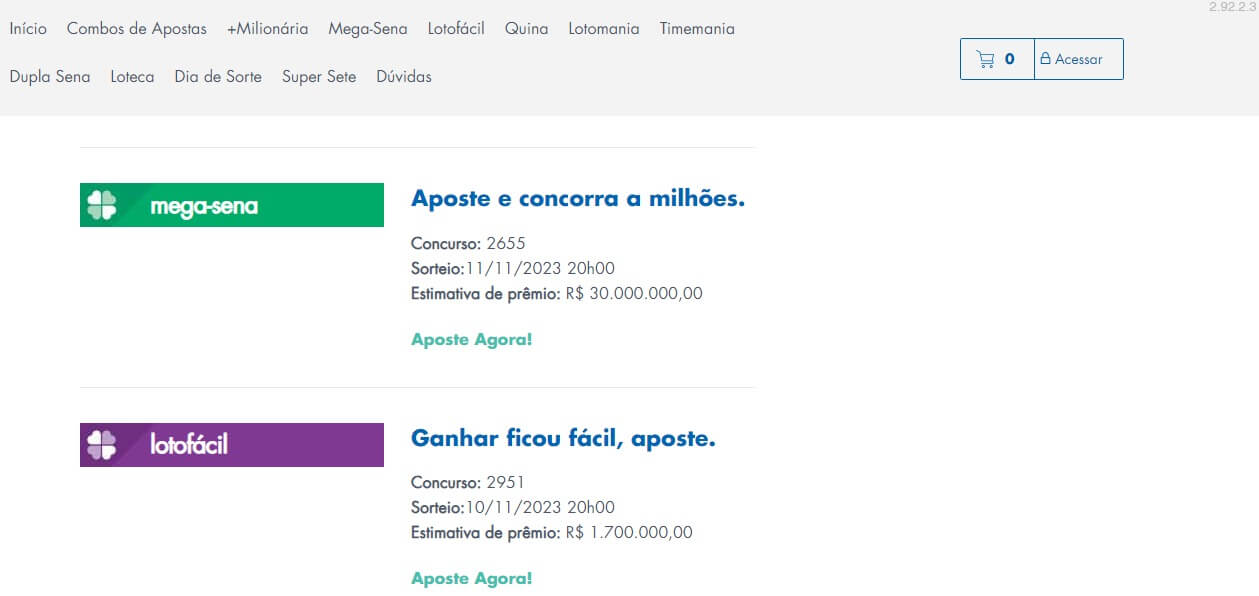Click the Mega-Sena green logo banner
Viewport: 1259px width, 596px height.
tap(231, 205)
